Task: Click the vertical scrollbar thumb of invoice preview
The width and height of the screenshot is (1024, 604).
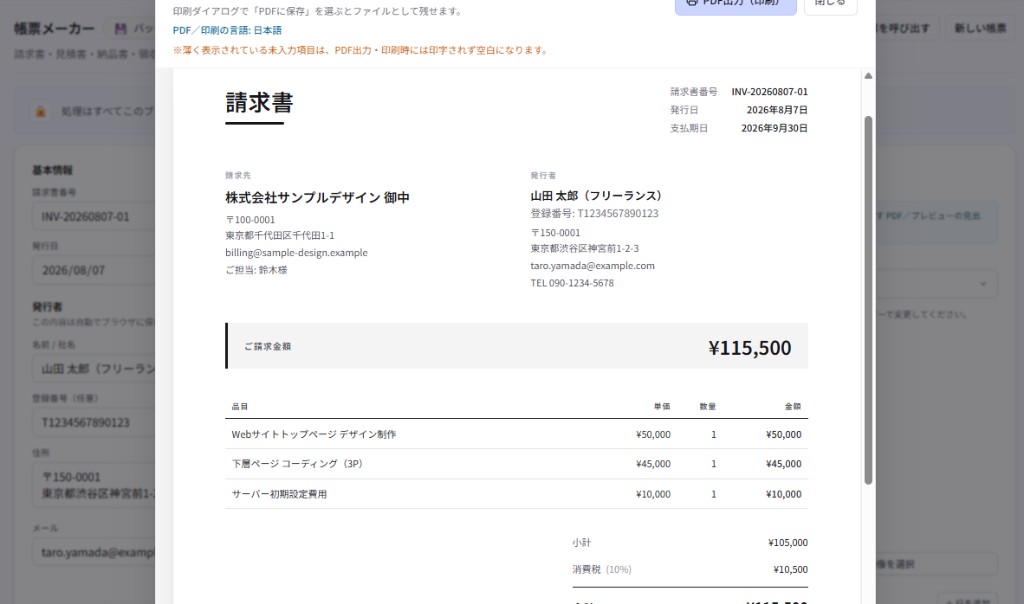Action: pos(868,300)
